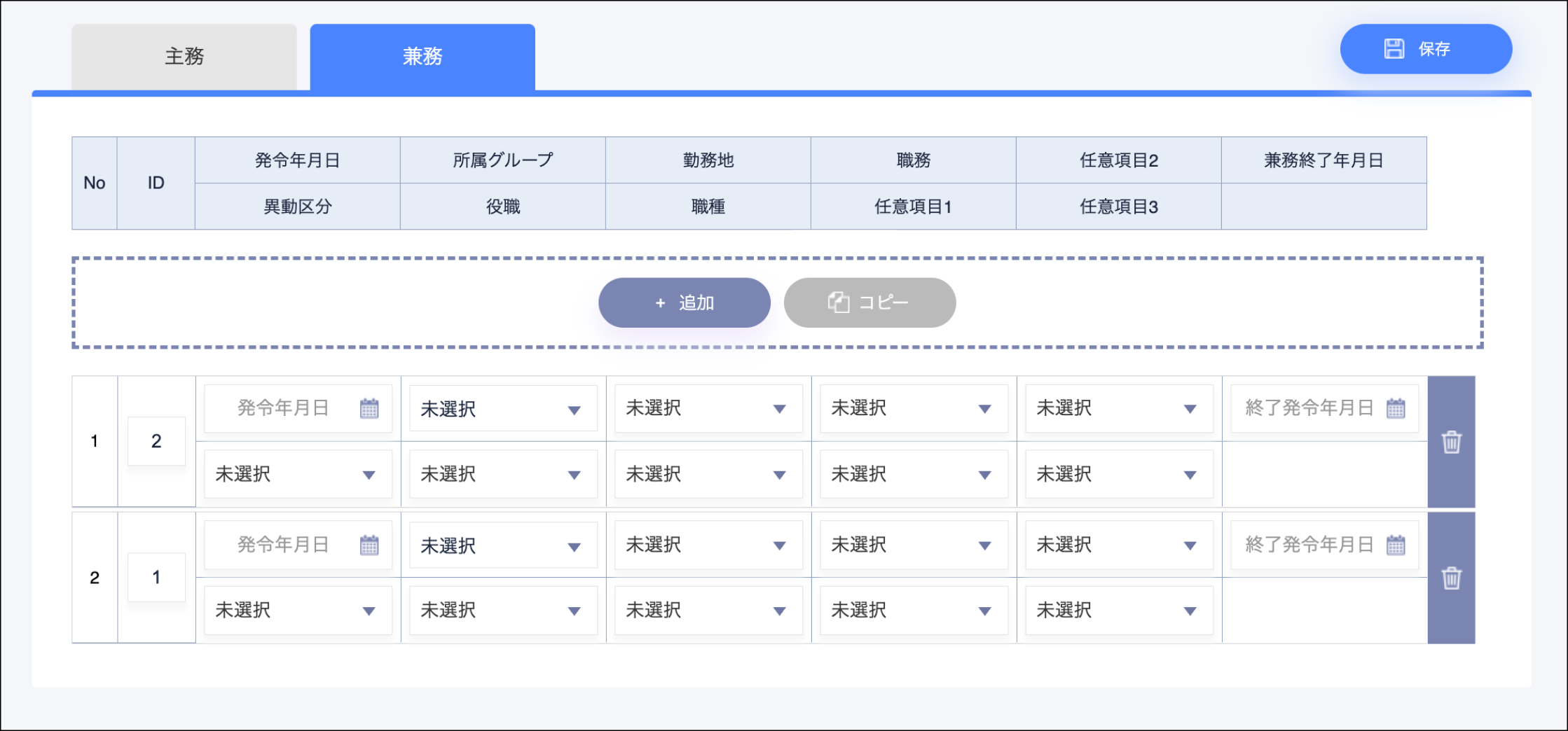Click the trash icon for row 1
1568x731 pixels.
pos(1451,442)
